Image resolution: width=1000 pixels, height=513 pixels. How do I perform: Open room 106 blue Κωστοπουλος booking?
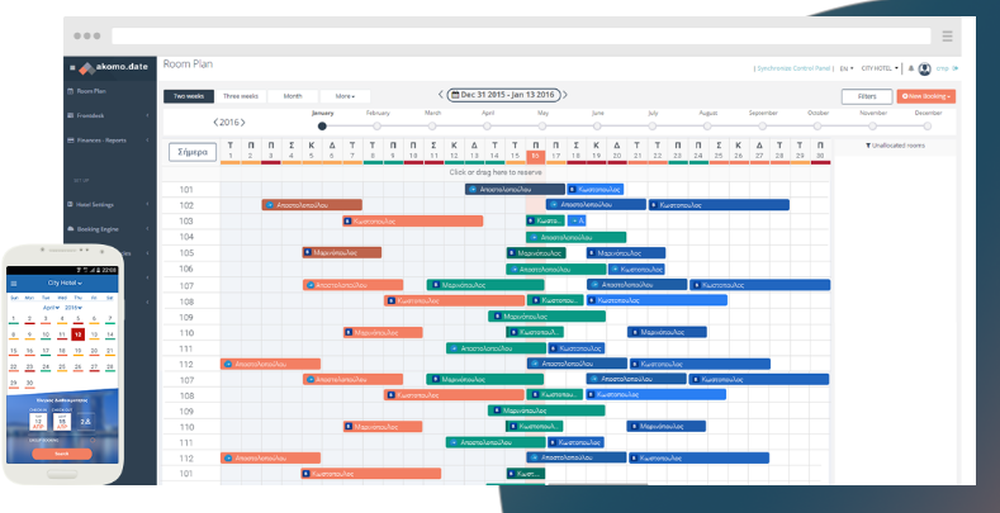point(636,269)
